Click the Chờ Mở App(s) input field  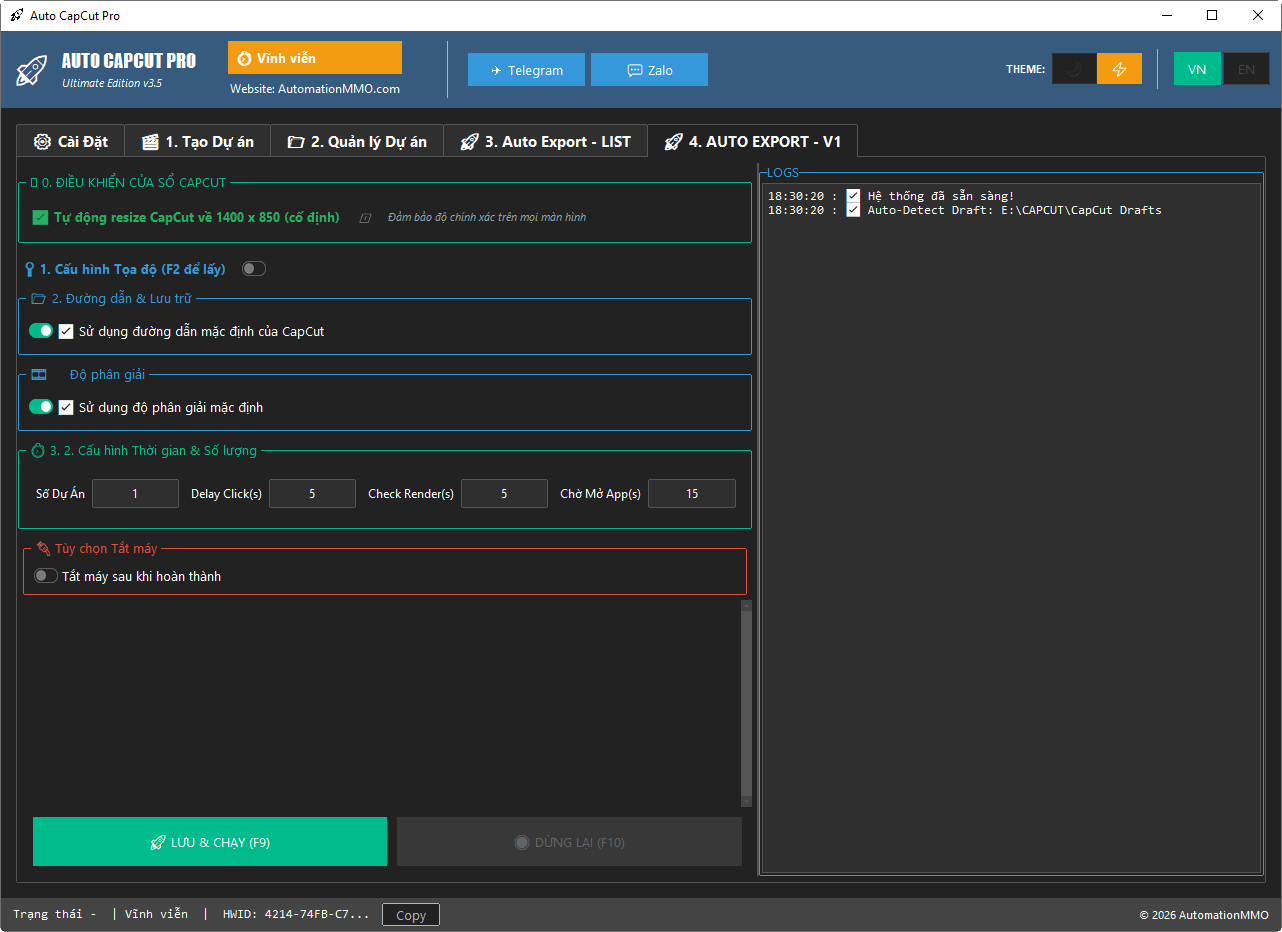[x=692, y=493]
